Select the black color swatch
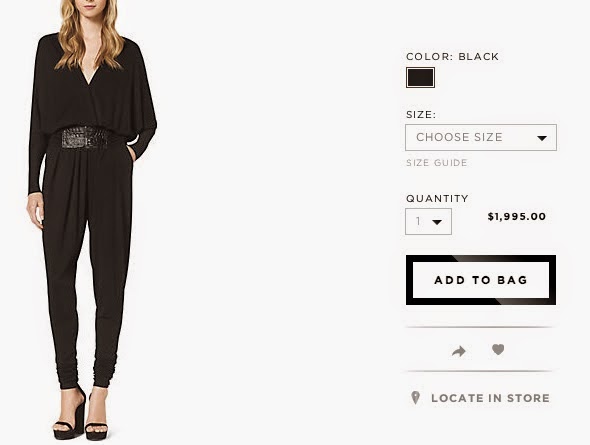 point(420,77)
